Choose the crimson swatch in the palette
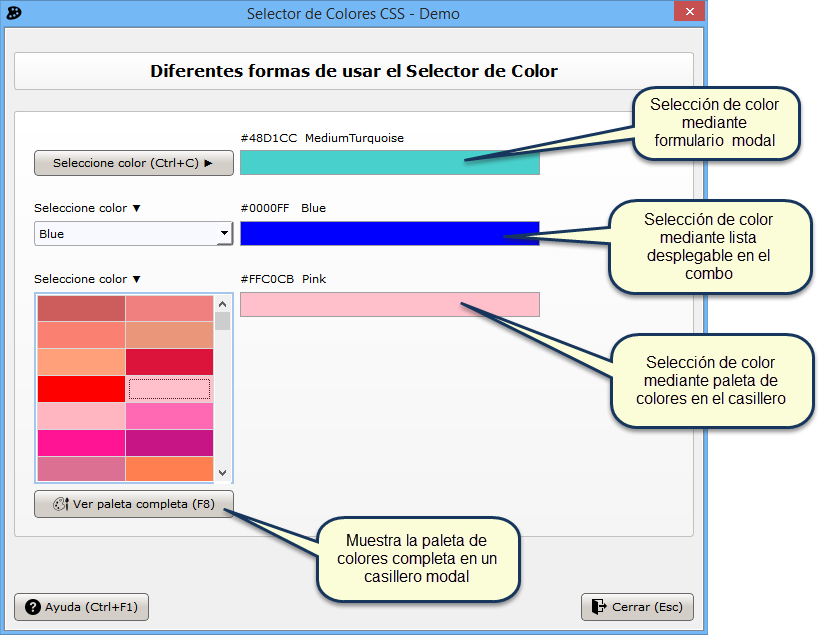Viewport: 826px width, 635px height. click(169, 362)
